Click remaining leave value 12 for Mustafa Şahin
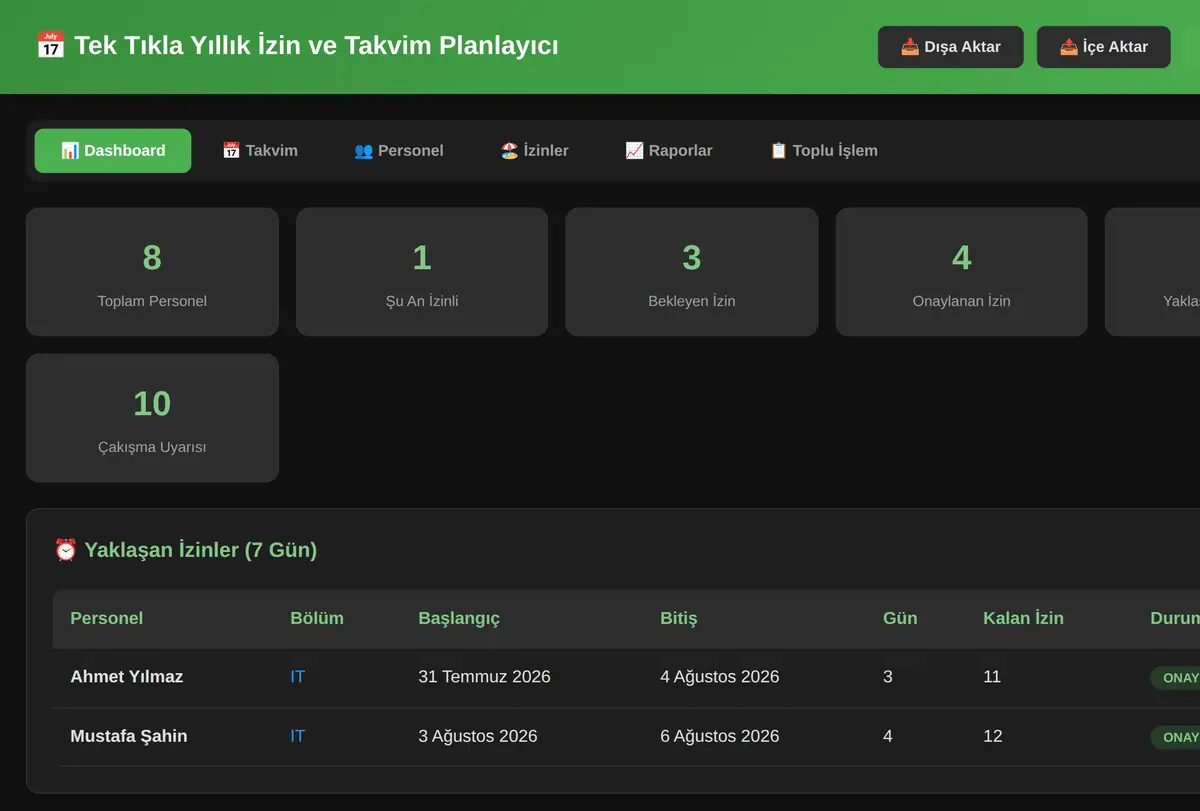Viewport: 1200px width, 811px height. [x=993, y=736]
